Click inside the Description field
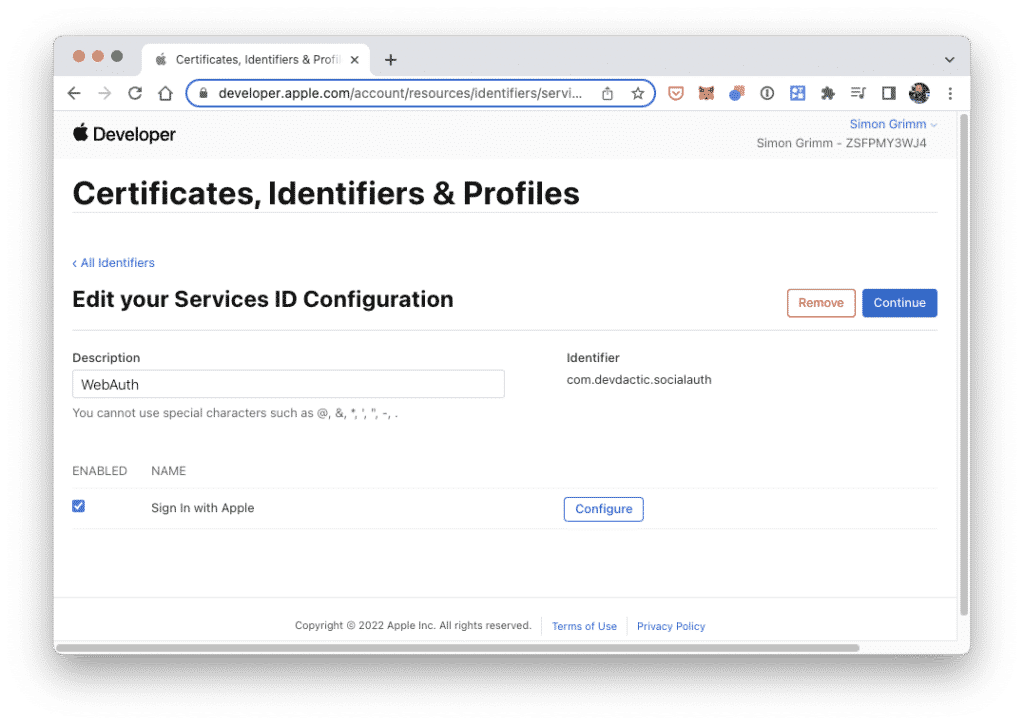Viewport: 1024px width, 725px height. pyautogui.click(x=288, y=383)
